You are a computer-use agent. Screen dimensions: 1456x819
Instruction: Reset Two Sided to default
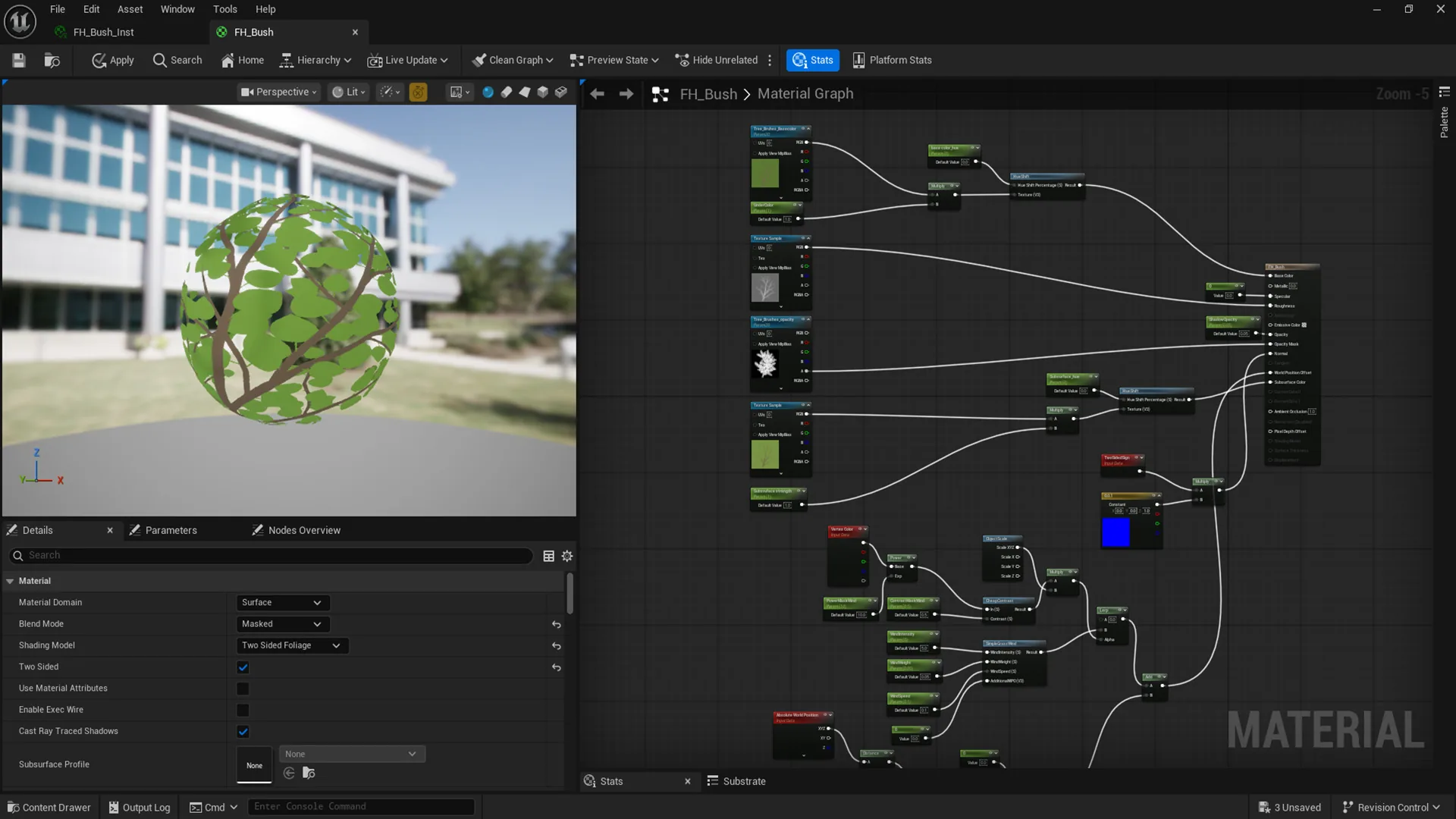556,667
